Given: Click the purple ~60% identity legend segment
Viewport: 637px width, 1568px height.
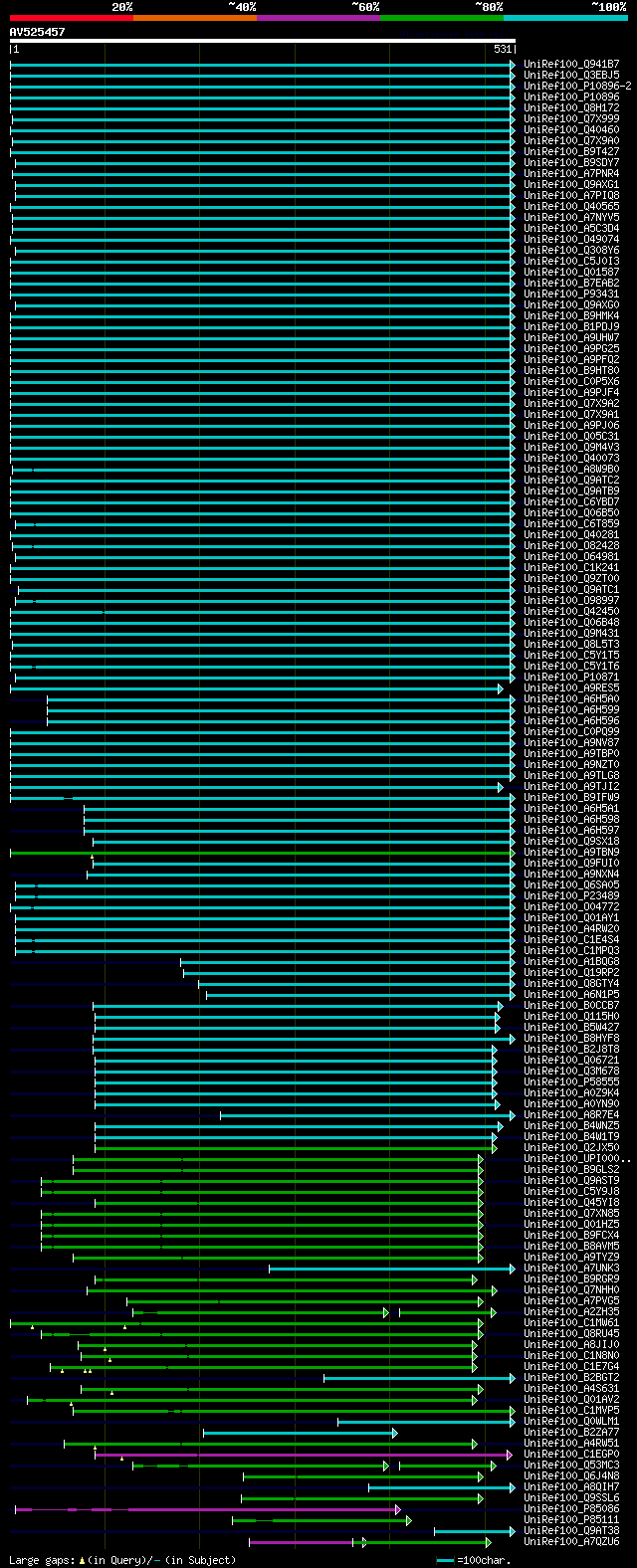Looking at the screenshot, I should click(318, 17).
